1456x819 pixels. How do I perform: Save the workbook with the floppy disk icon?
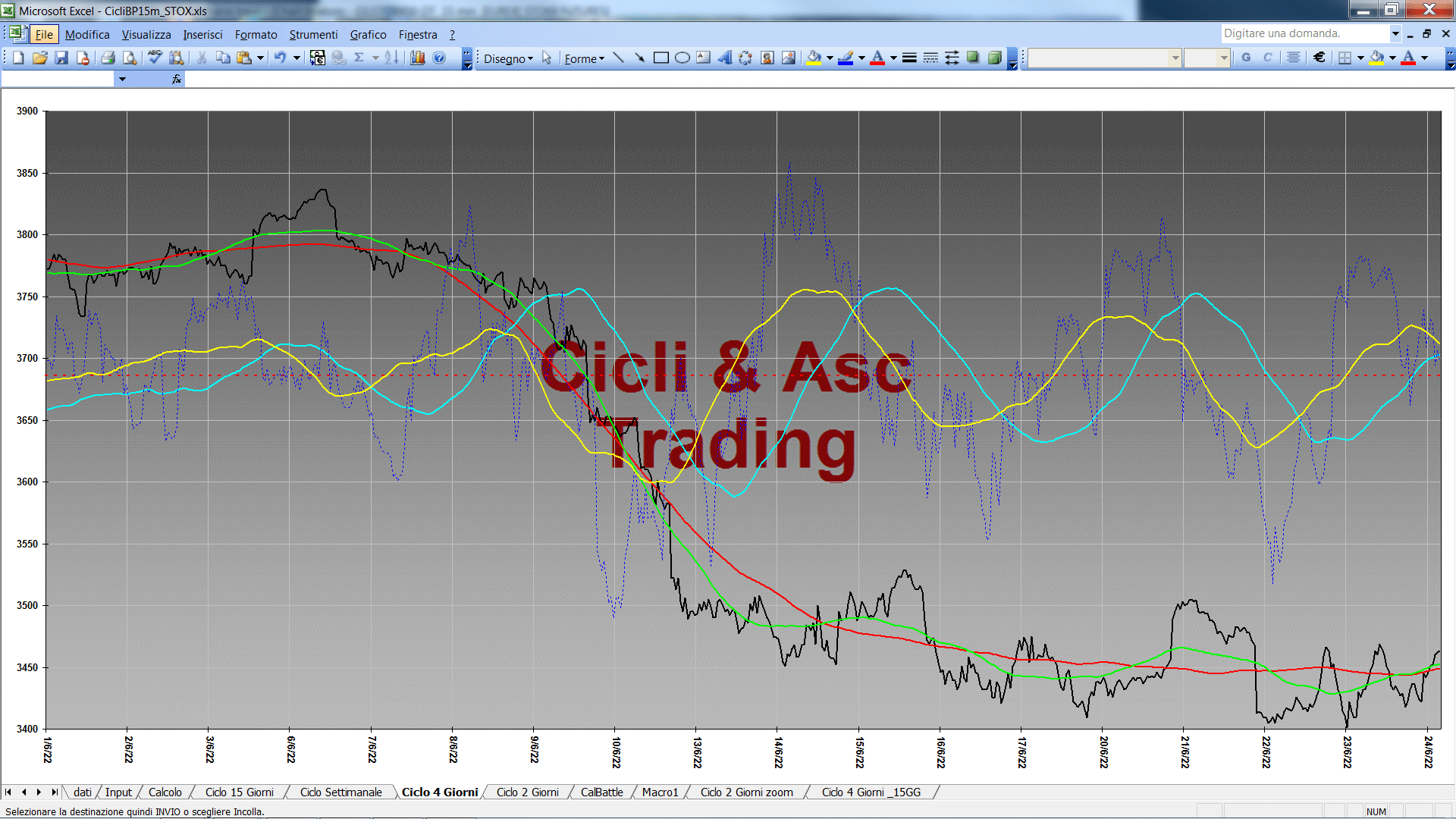pyautogui.click(x=61, y=58)
